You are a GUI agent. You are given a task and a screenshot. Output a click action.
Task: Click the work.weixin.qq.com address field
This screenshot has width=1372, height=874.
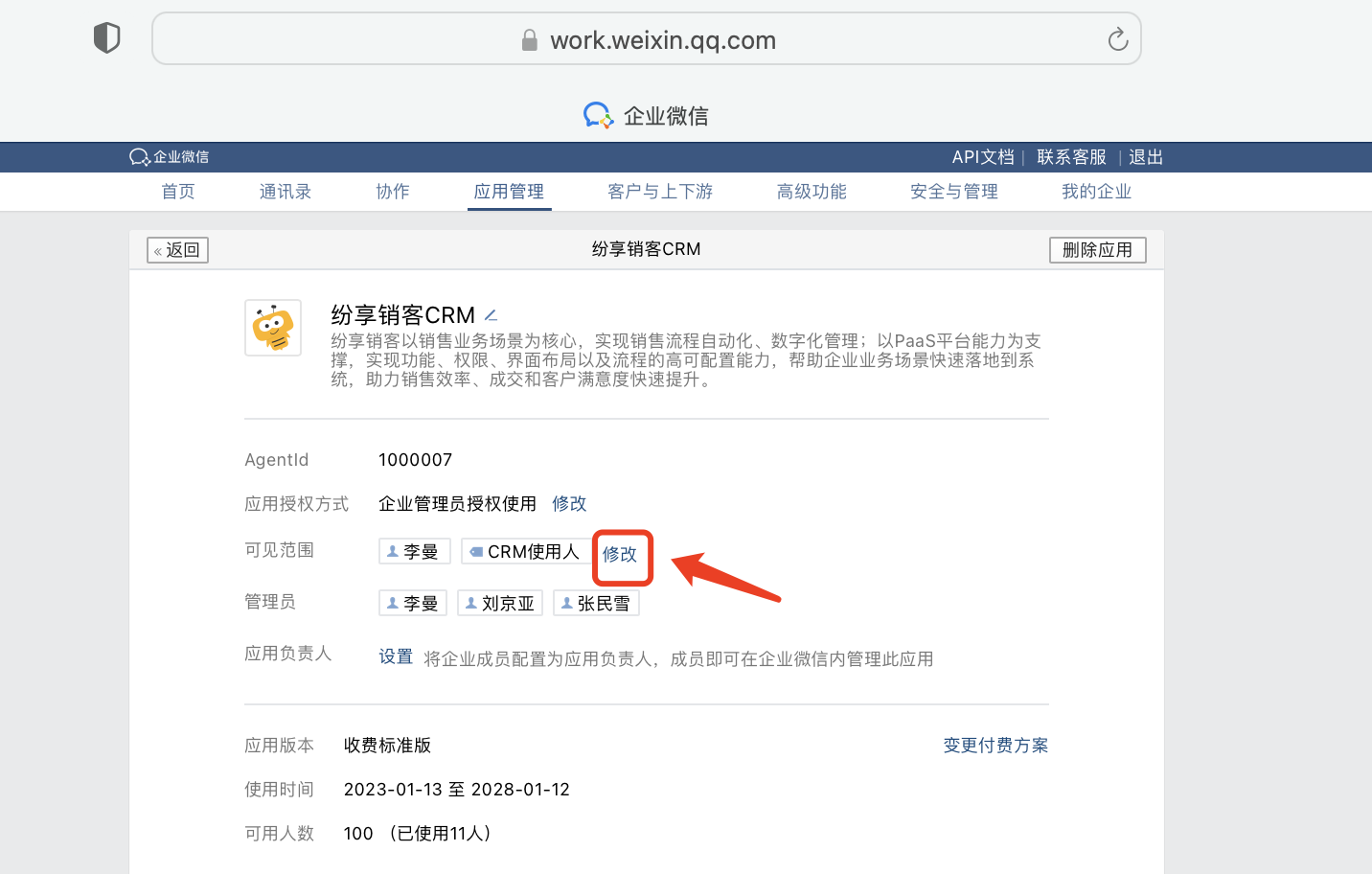click(647, 38)
